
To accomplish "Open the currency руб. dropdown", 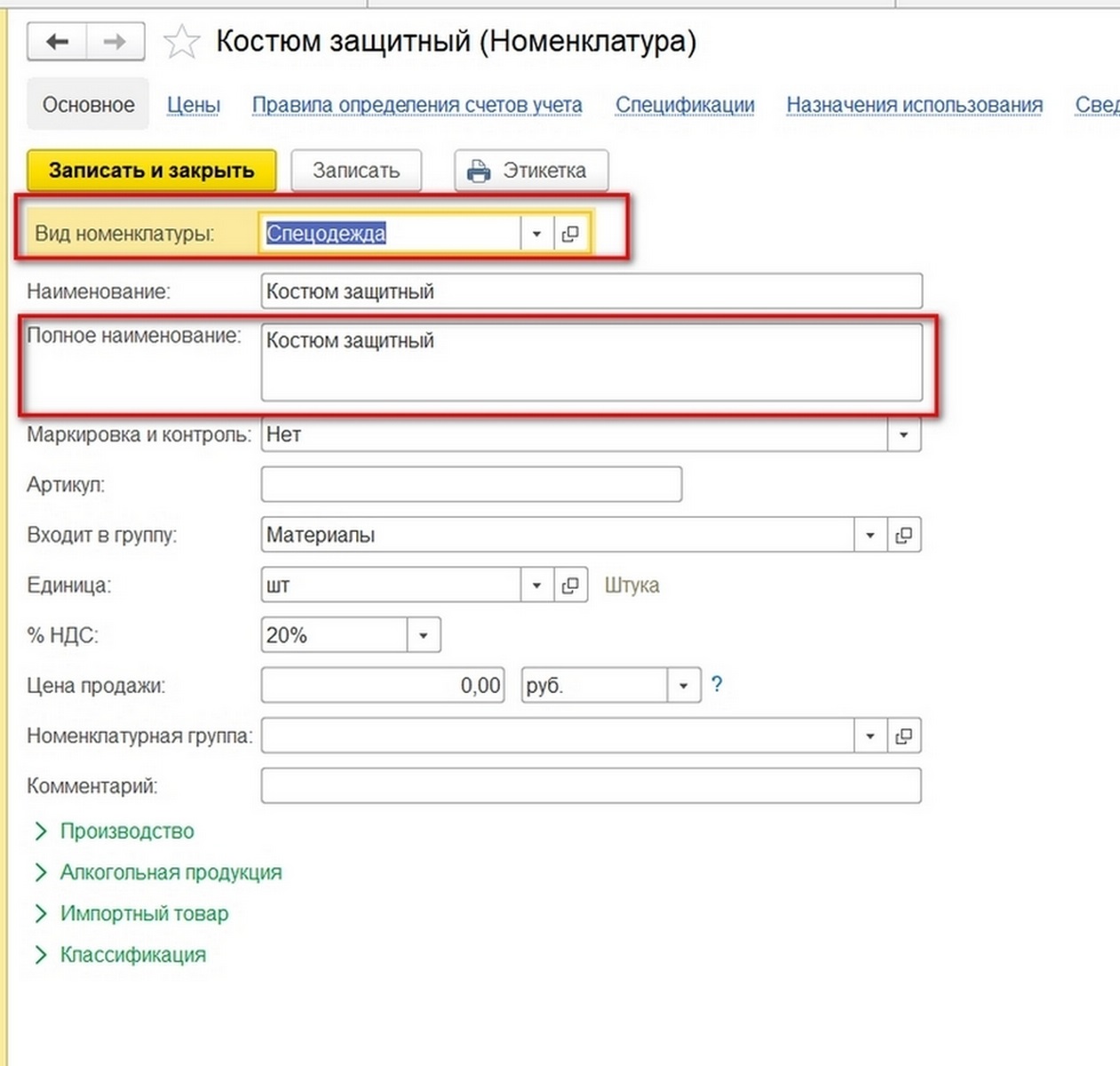I will click(x=683, y=686).
